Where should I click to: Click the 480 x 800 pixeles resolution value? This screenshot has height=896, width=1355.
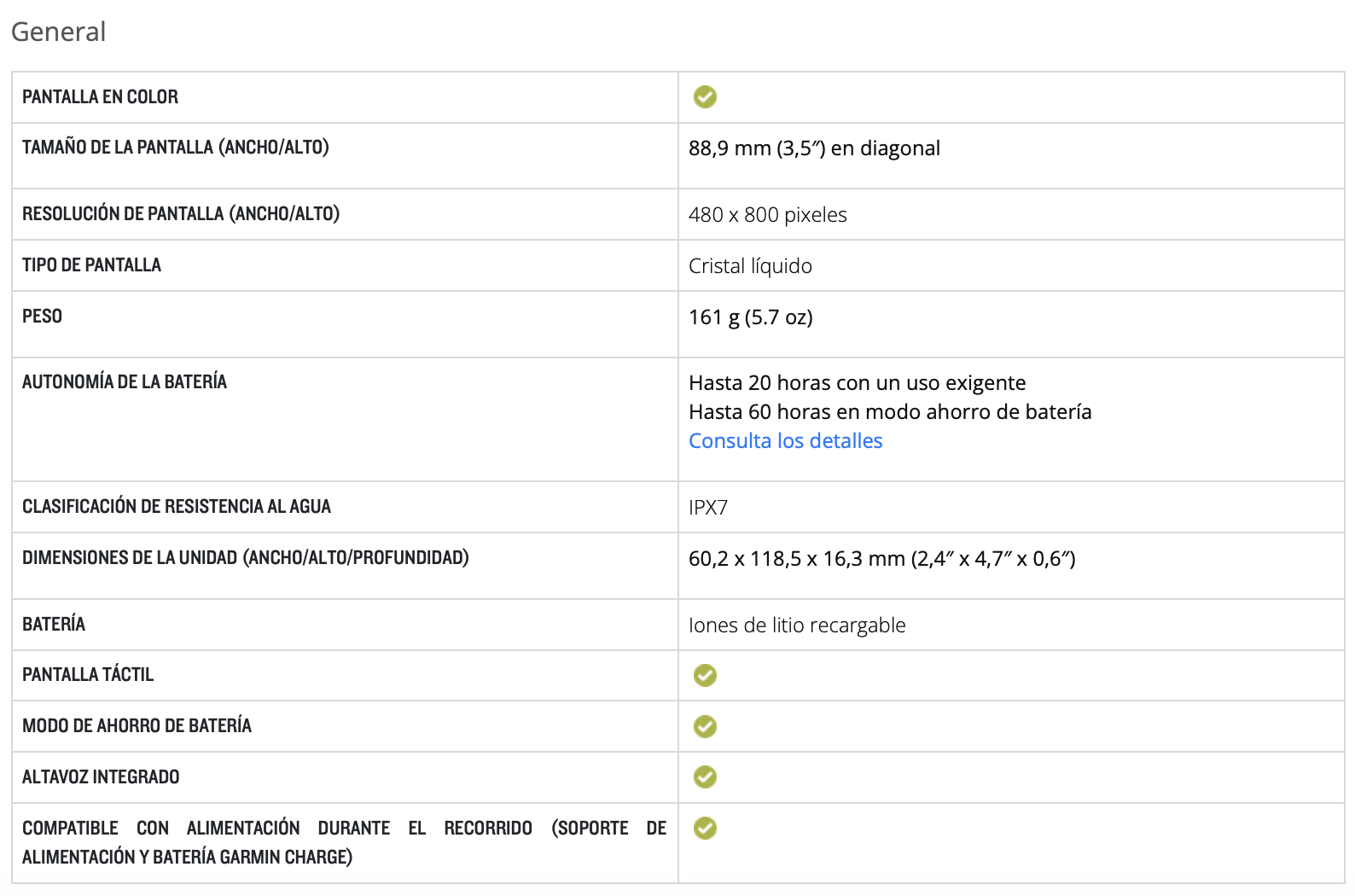767,215
